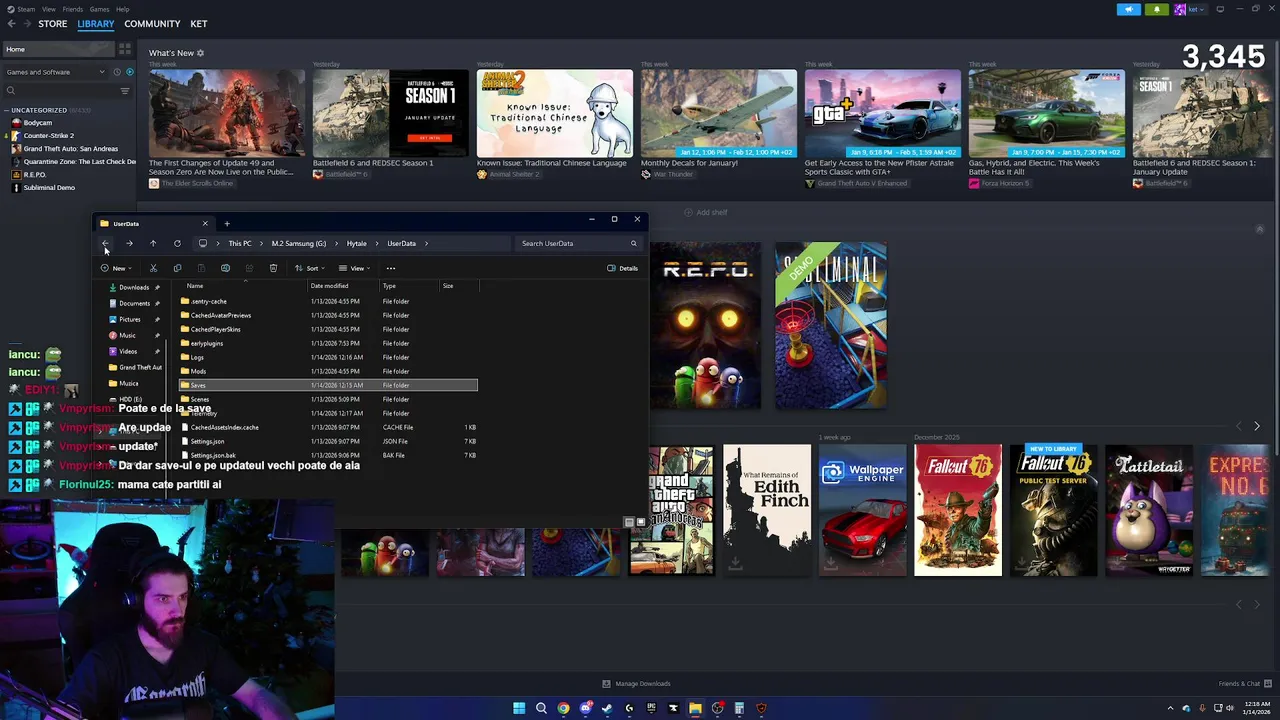This screenshot has height=720, width=1280.
Task: Rename the selected item via toolbar icon
Action: 225,268
